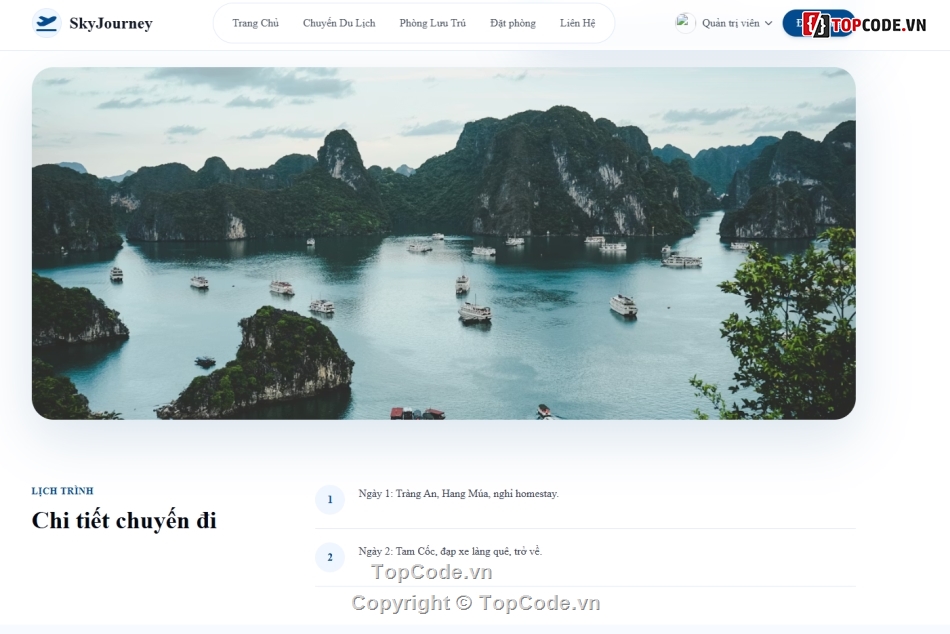Click the "LỊCH TRÌNH" section label
The image size is (950, 634).
62,491
